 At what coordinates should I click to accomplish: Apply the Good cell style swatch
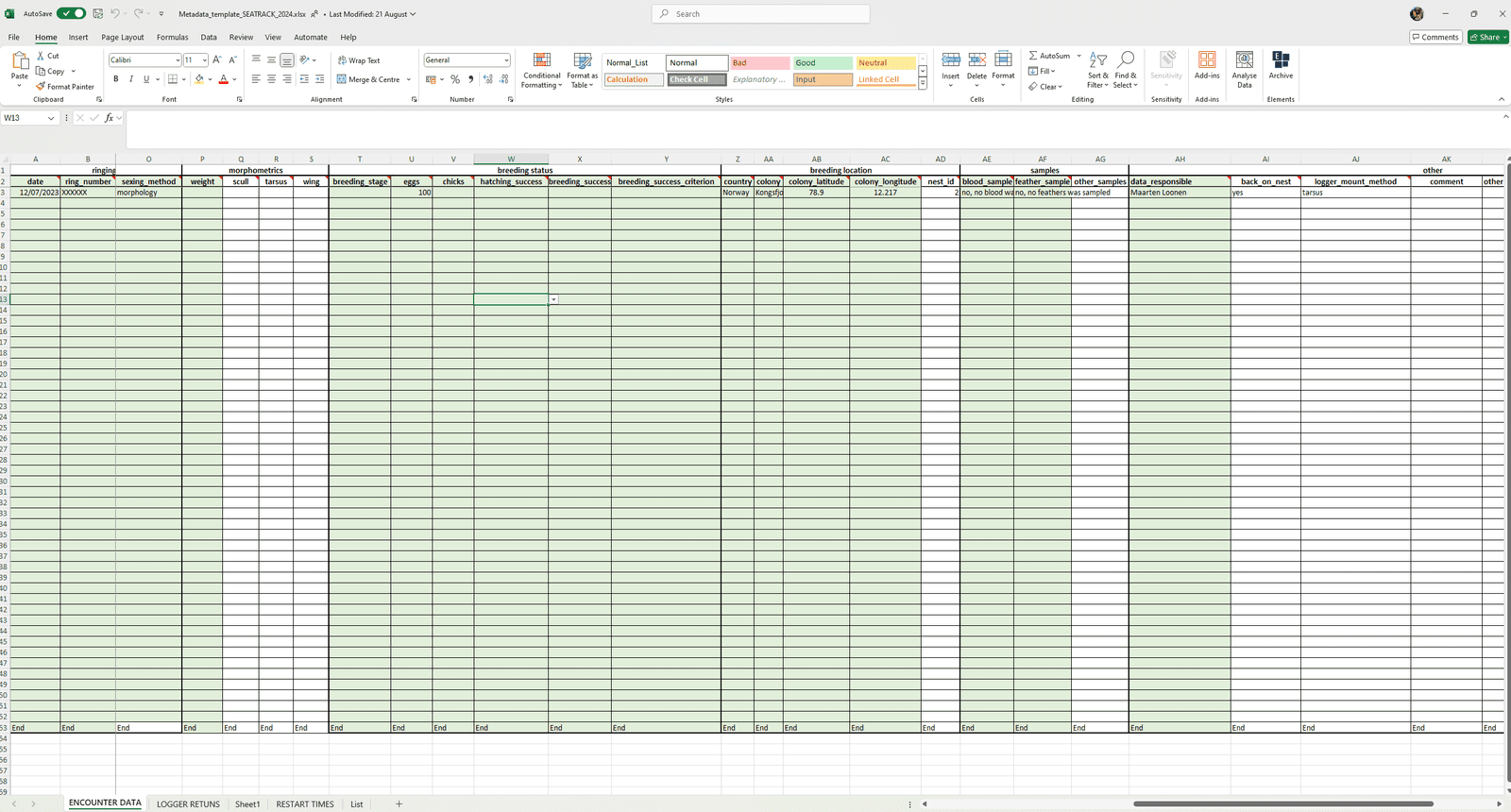pyautogui.click(x=822, y=63)
